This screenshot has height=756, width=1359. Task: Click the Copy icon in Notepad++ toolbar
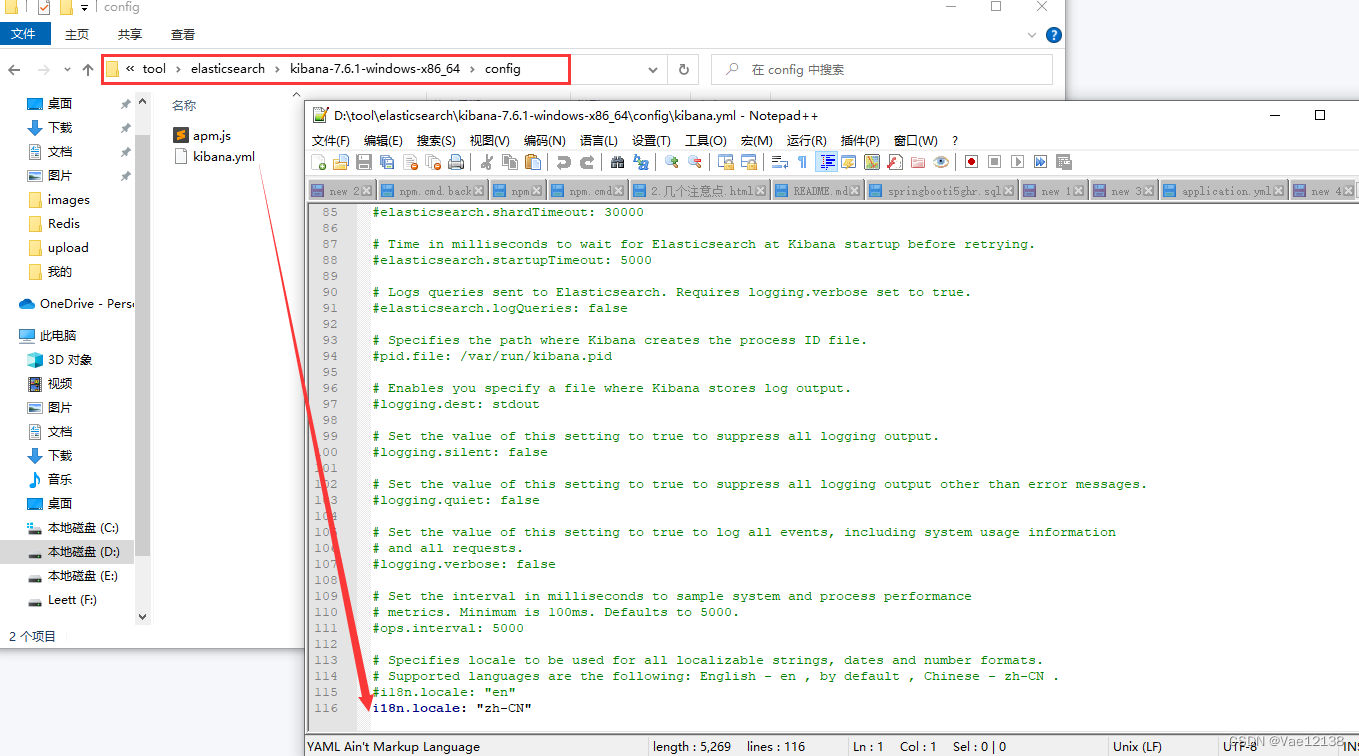point(510,162)
